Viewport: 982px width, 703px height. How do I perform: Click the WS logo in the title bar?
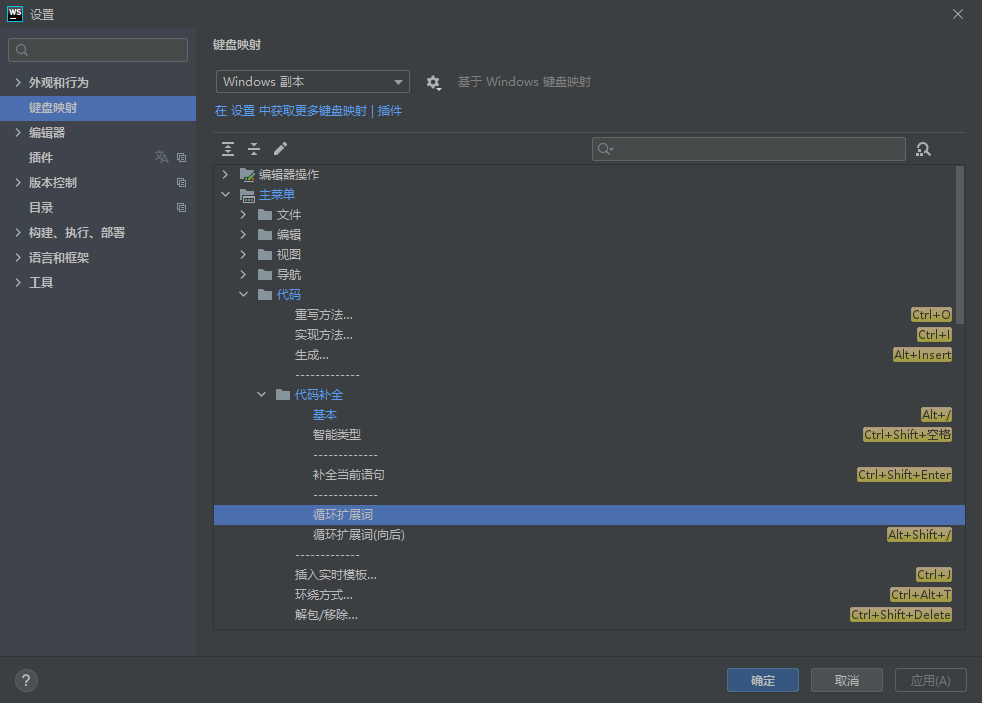[x=15, y=14]
